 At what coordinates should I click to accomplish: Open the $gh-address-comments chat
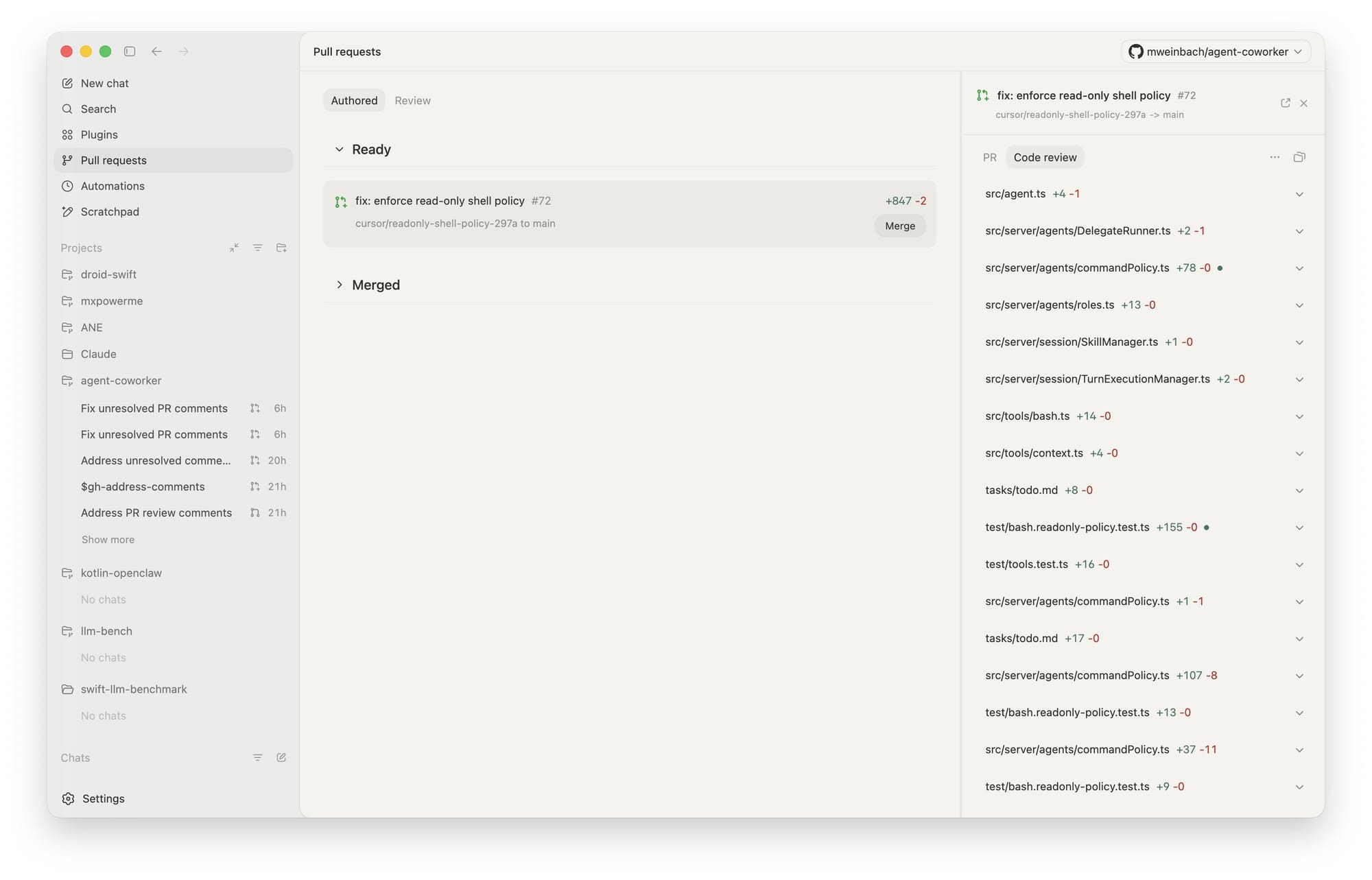click(x=143, y=486)
